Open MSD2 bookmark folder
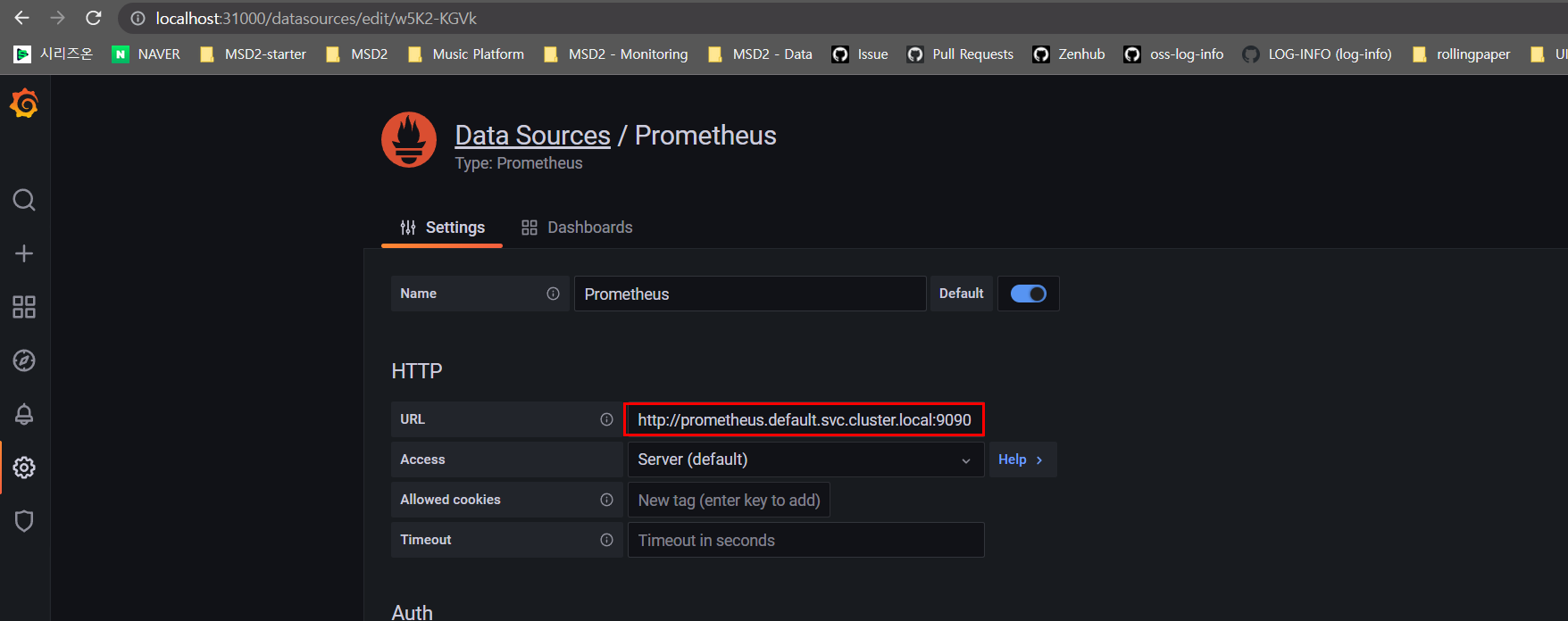This screenshot has width=1568, height=621. (x=357, y=54)
